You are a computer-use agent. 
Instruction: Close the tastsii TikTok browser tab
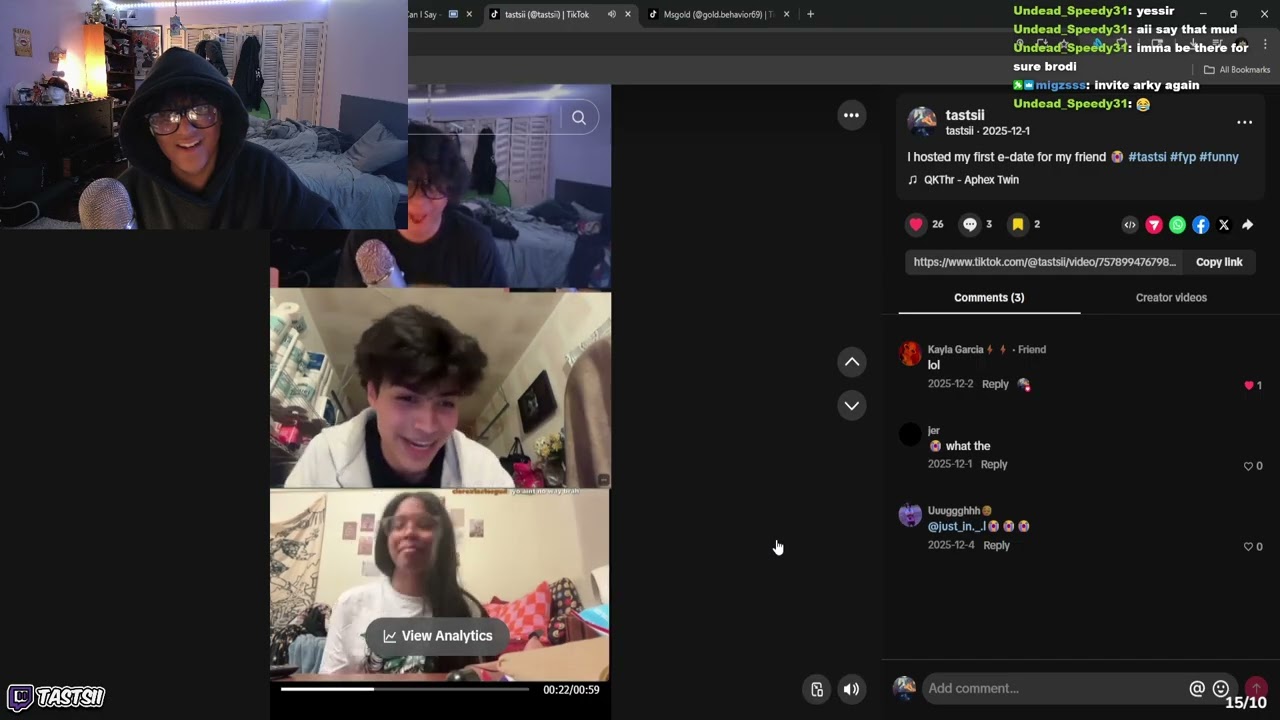[x=628, y=14]
